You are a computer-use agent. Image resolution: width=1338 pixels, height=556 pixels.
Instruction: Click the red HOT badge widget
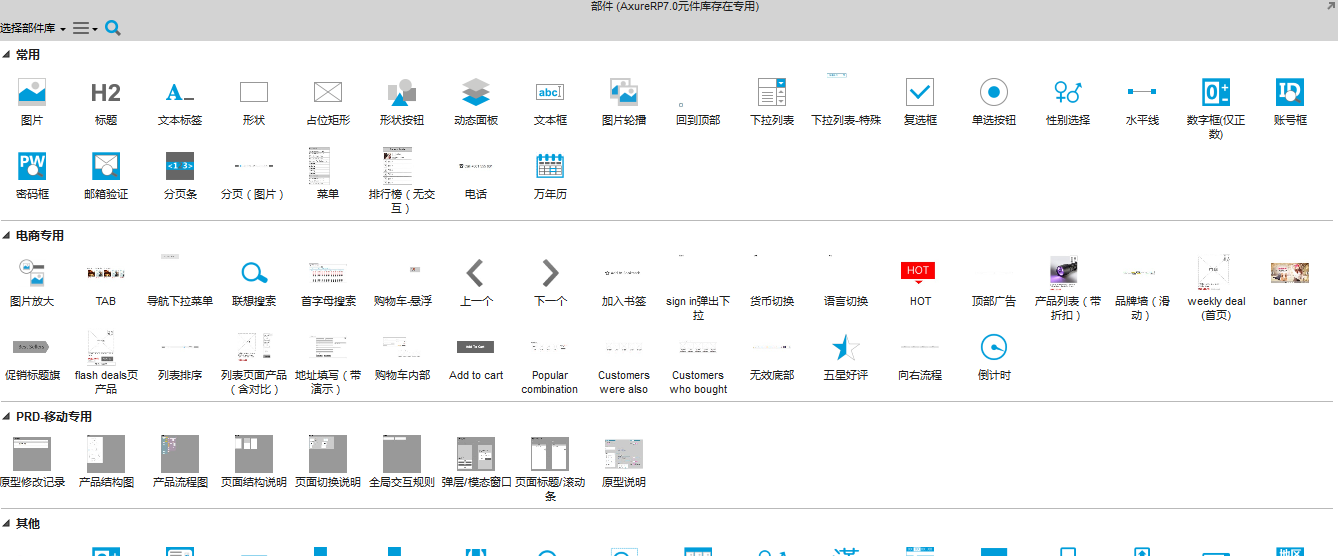pyautogui.click(x=918, y=271)
